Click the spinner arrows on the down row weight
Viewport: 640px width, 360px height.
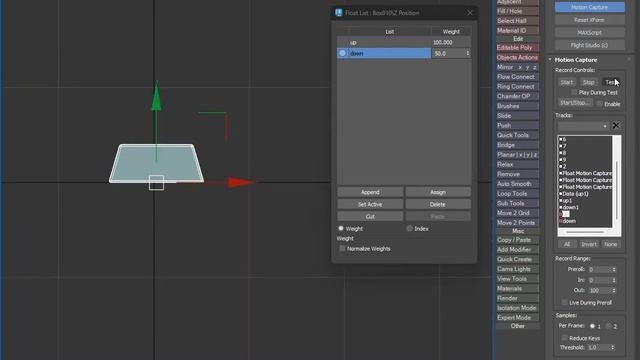tap(468, 53)
